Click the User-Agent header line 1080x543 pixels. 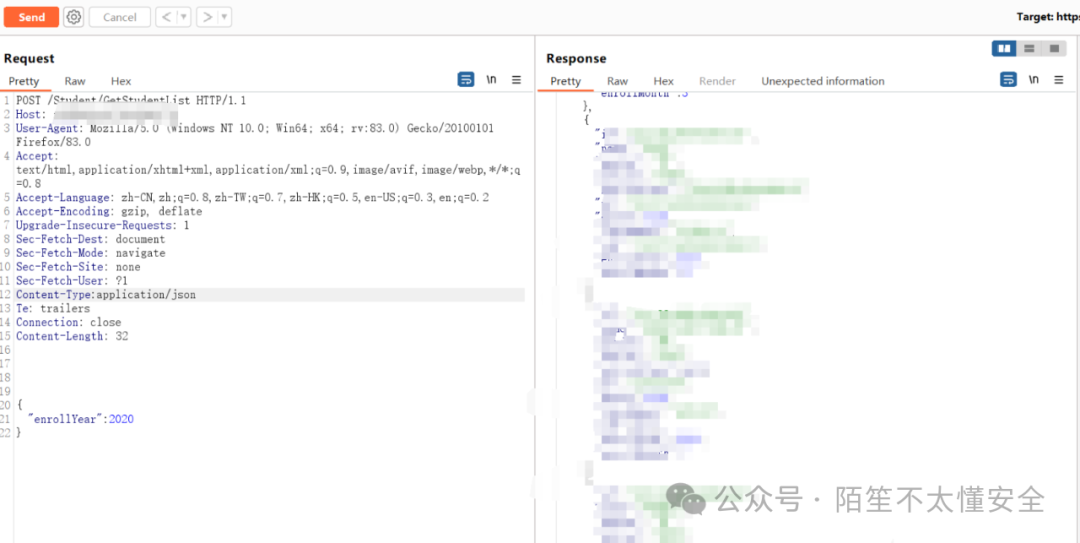click(x=255, y=135)
